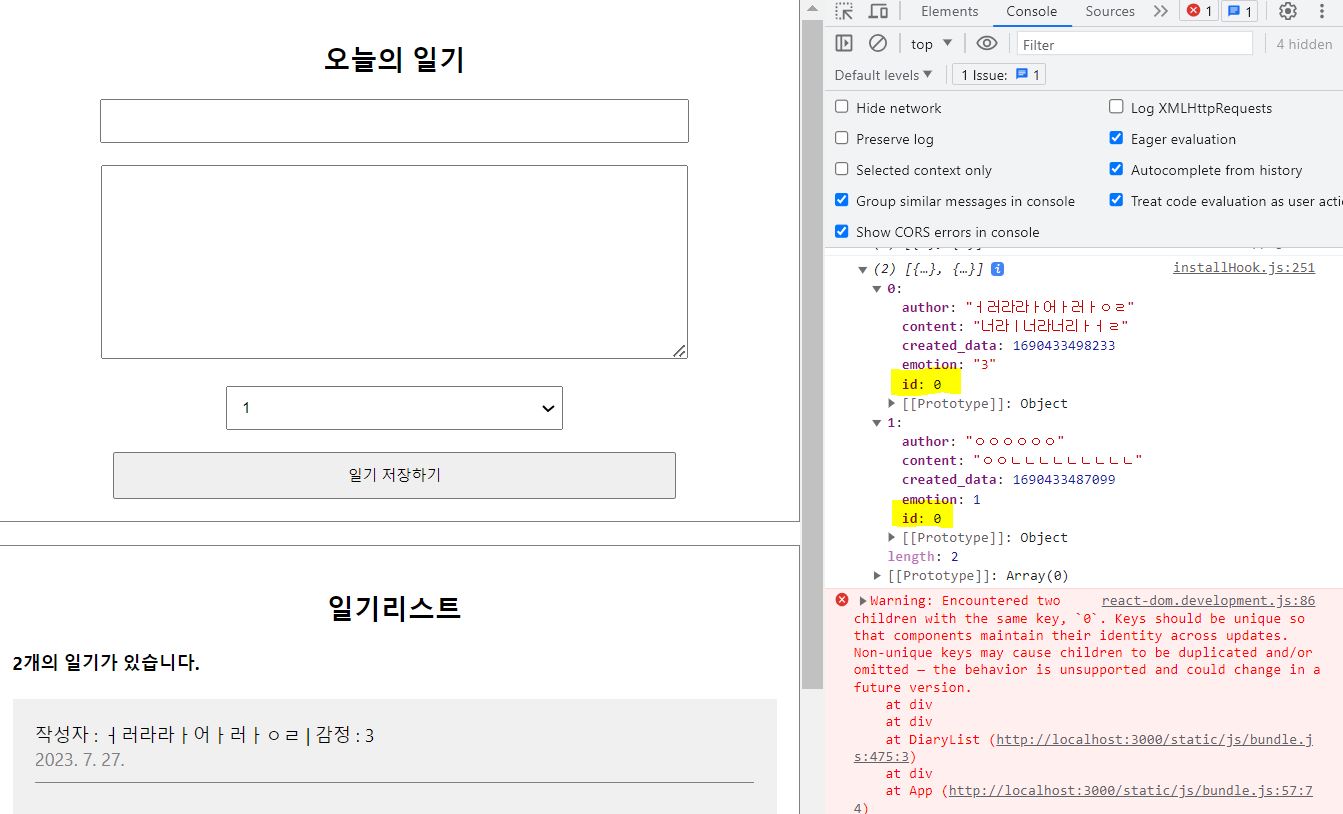Click the 2023. 7. 27. date text

click(80, 759)
